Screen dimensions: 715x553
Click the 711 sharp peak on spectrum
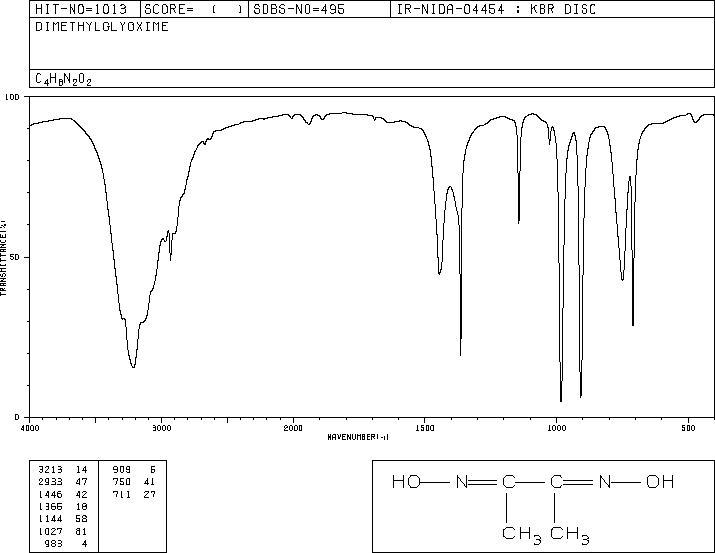(633, 324)
